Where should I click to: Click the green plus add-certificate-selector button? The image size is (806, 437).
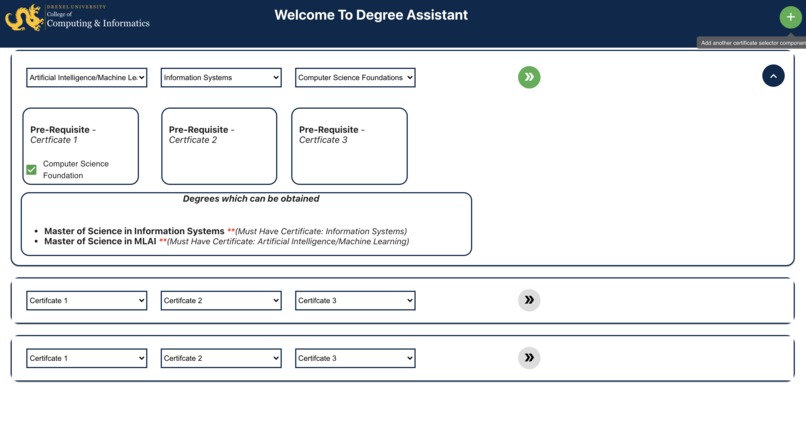(790, 17)
